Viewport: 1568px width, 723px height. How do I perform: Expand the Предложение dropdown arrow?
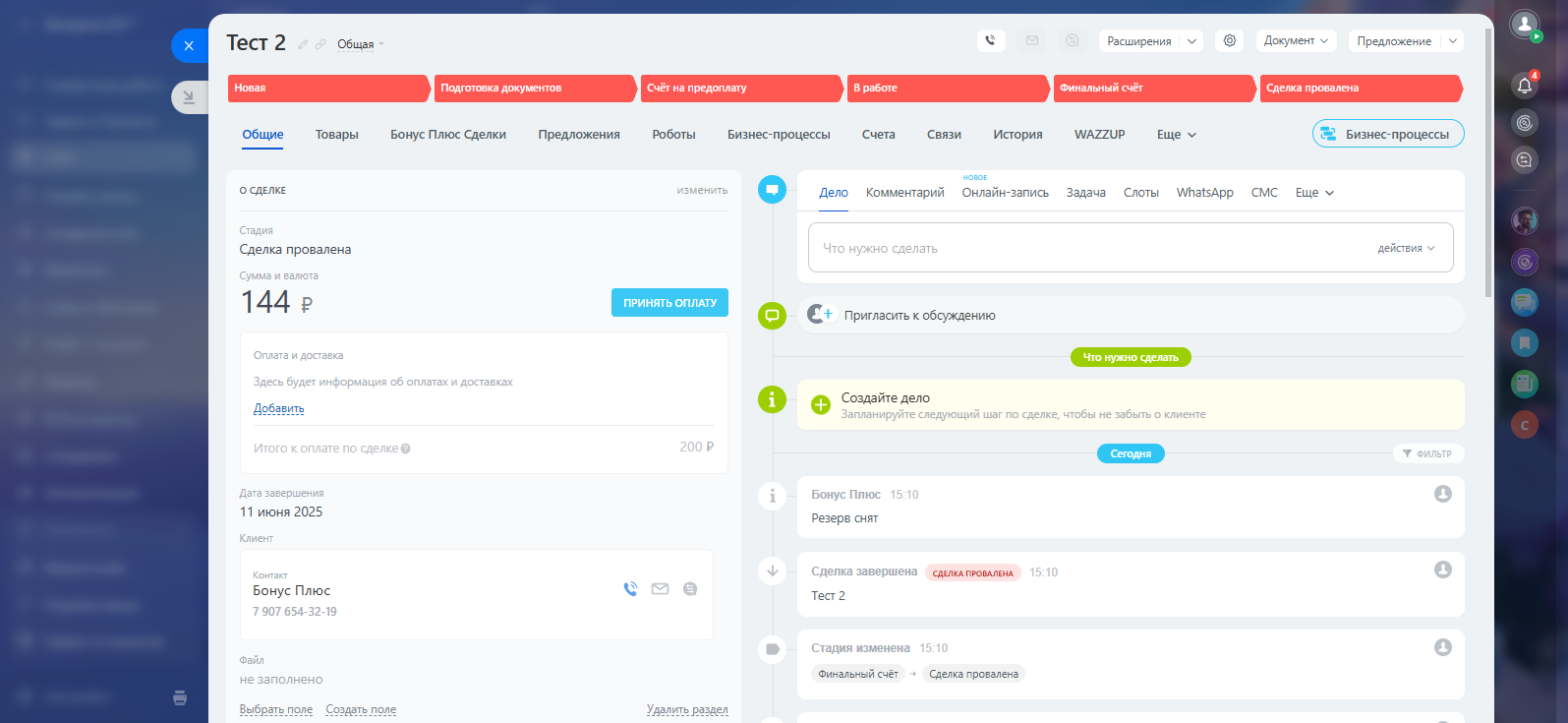[1453, 41]
